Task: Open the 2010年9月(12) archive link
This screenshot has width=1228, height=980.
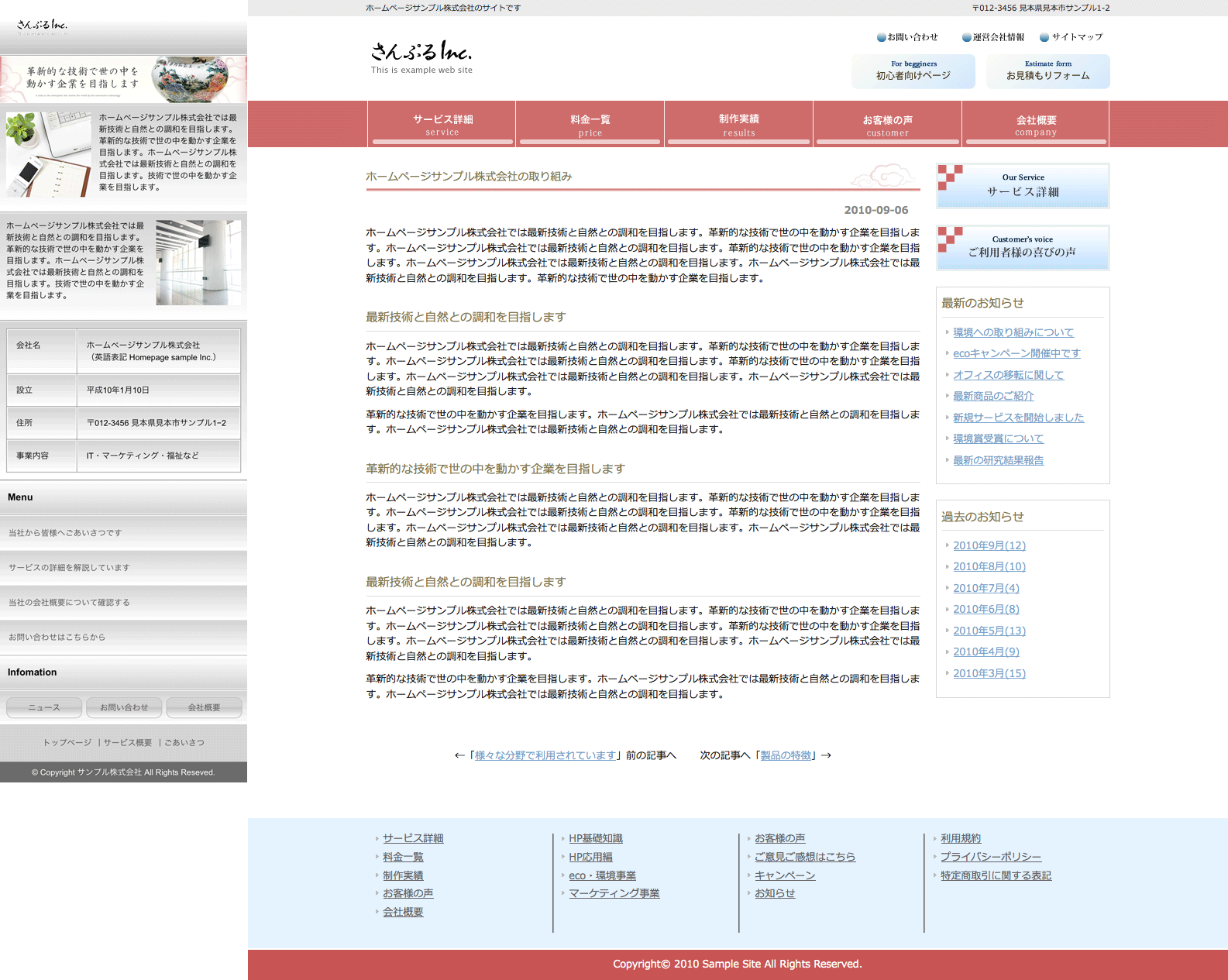Action: point(989,545)
